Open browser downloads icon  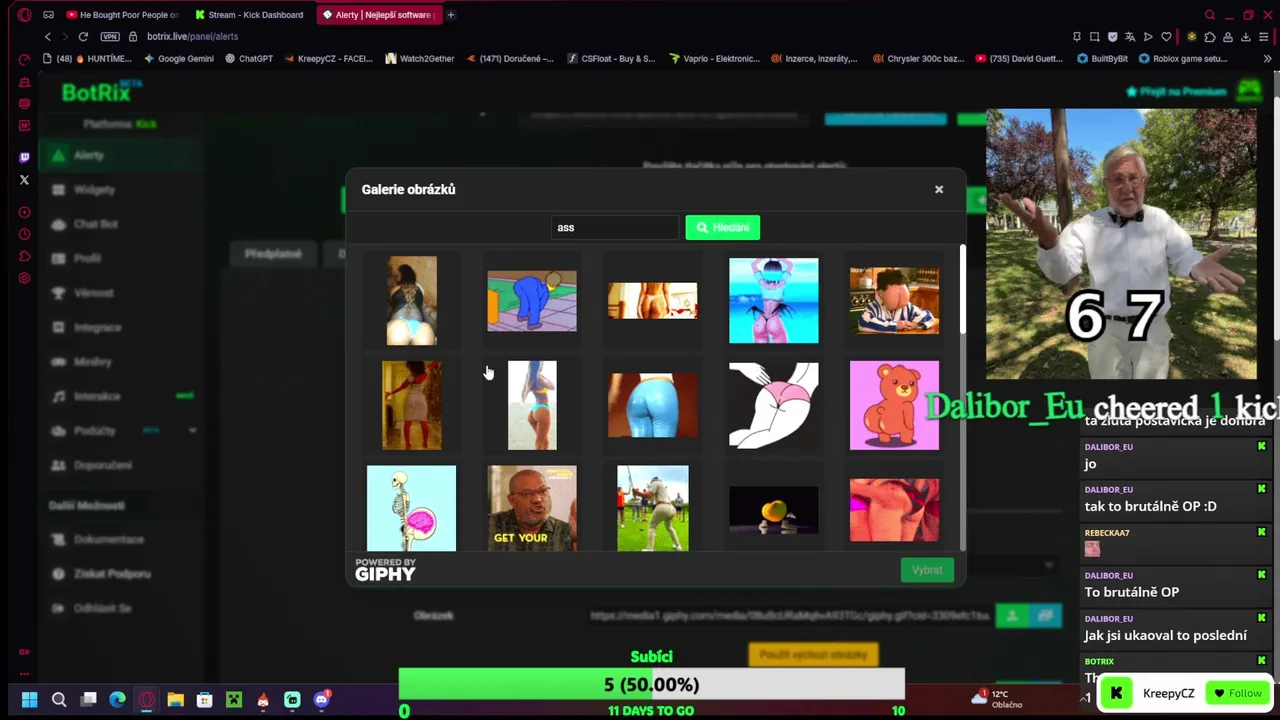pos(1245,37)
